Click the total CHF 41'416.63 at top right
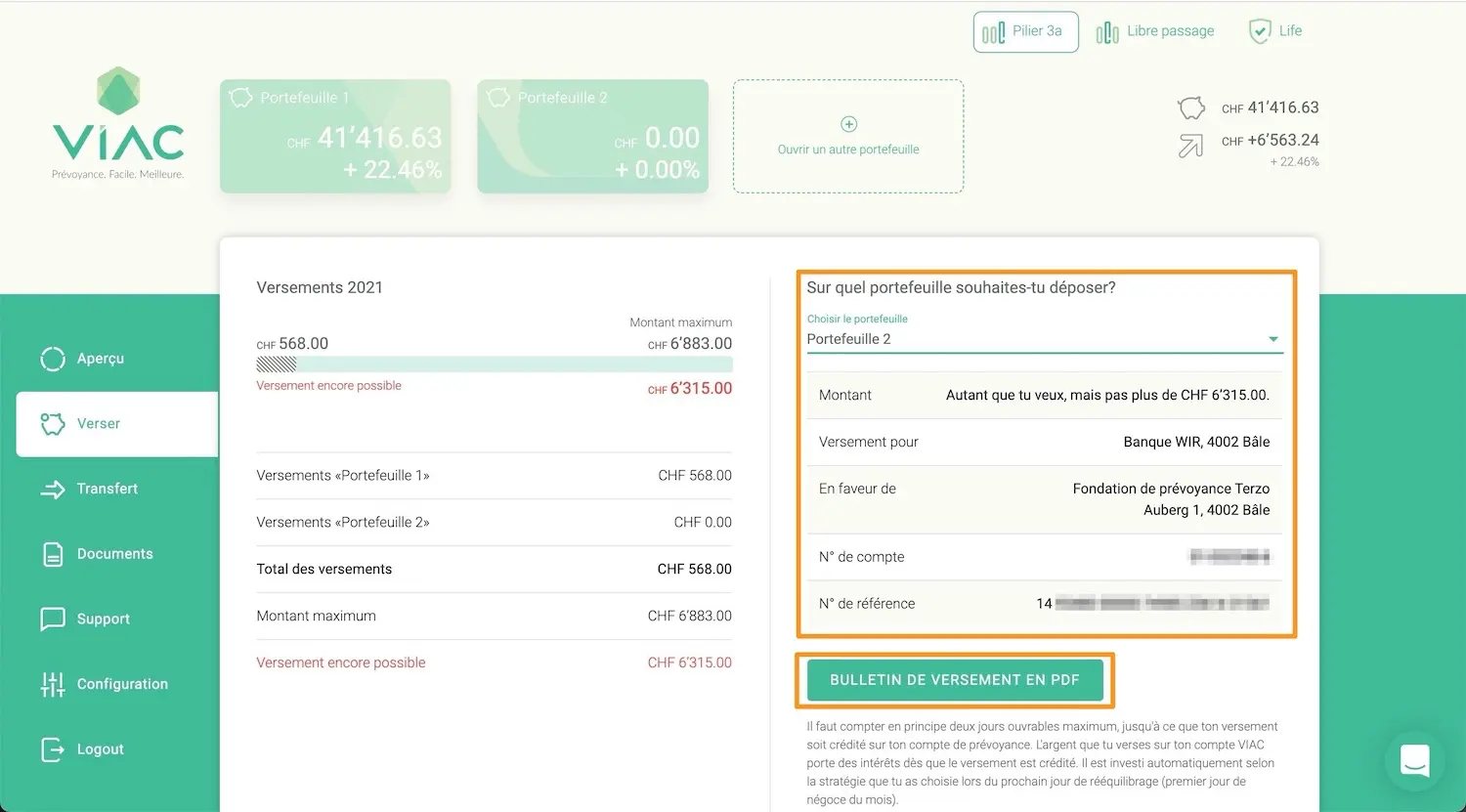 pos(1271,107)
